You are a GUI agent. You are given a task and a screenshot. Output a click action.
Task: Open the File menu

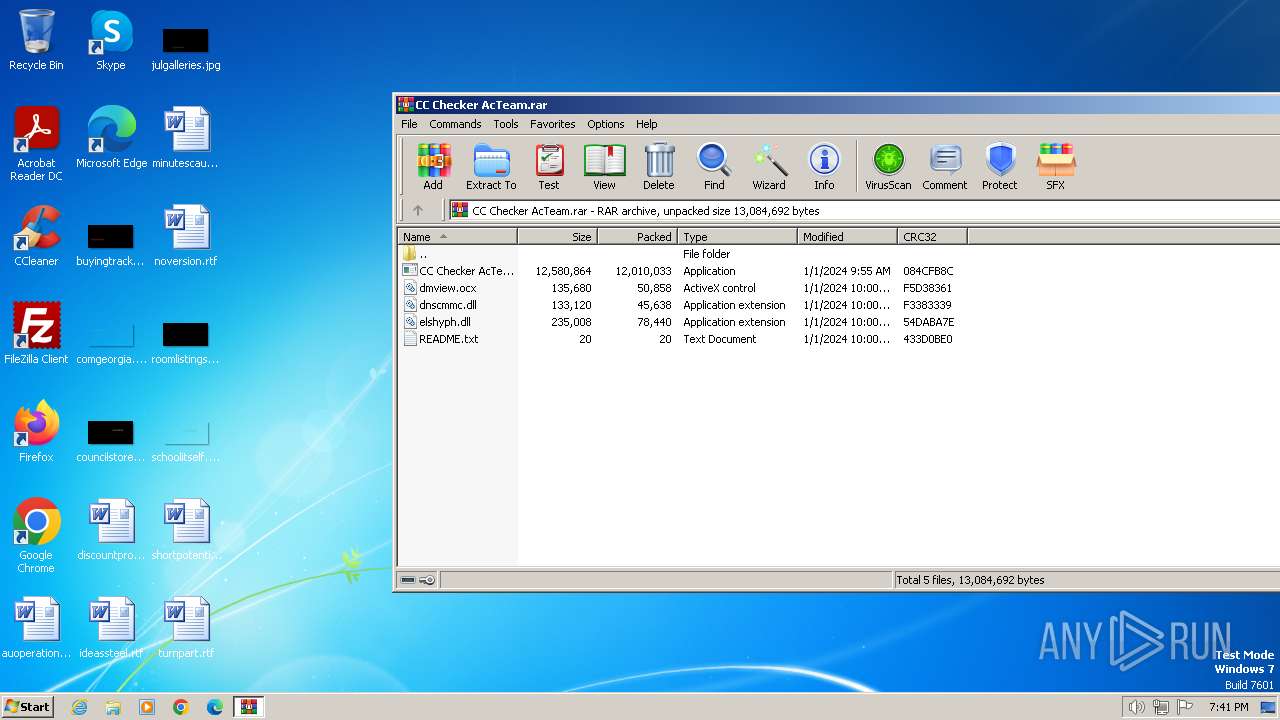[409, 124]
